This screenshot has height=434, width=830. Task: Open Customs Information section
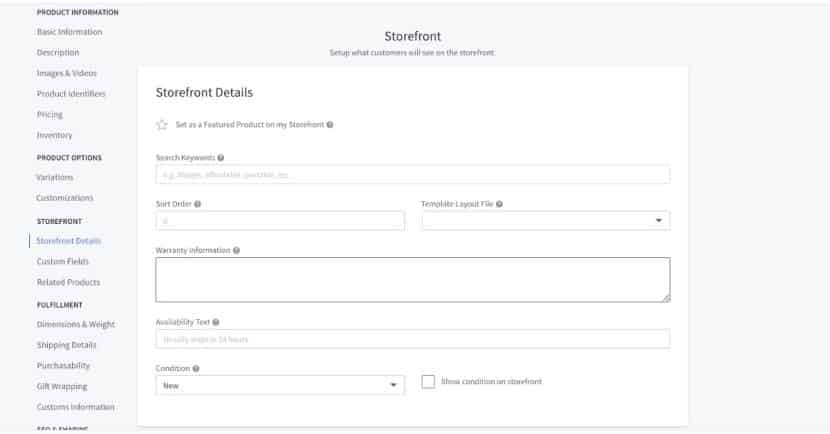[76, 407]
